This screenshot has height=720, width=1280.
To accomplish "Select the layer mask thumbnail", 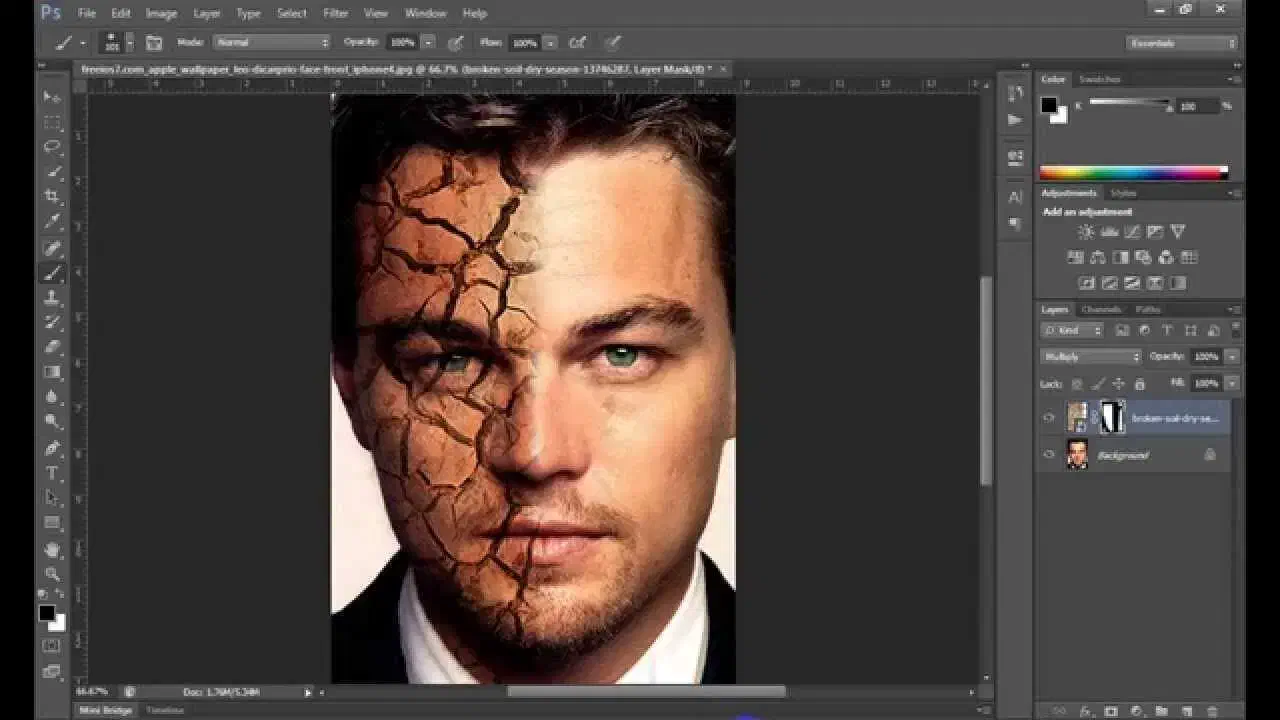I will (x=1112, y=418).
